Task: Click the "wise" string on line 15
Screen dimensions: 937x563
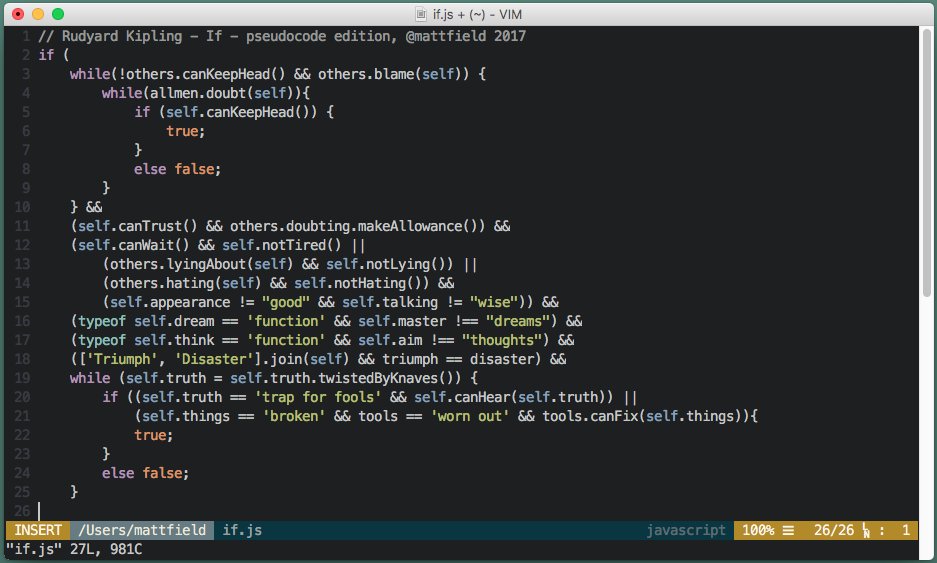Action: [494, 302]
